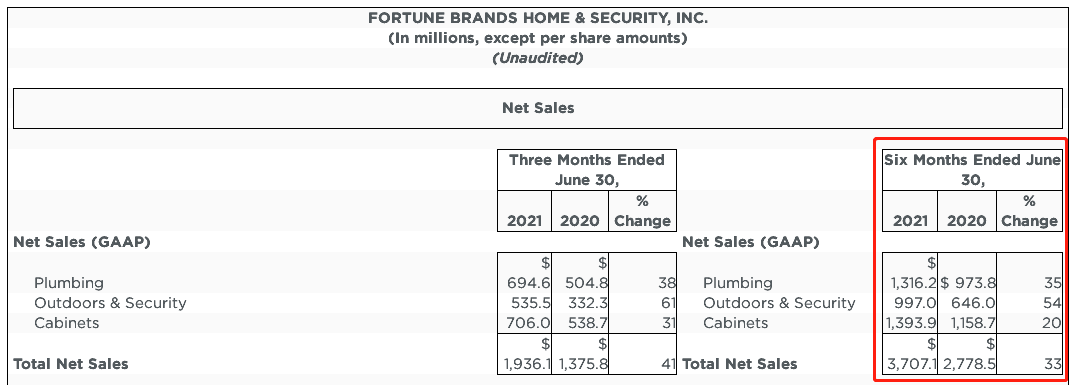Click three-month total net sales 1,375.8
Viewport: 1072px width, 385px height.
583,364
